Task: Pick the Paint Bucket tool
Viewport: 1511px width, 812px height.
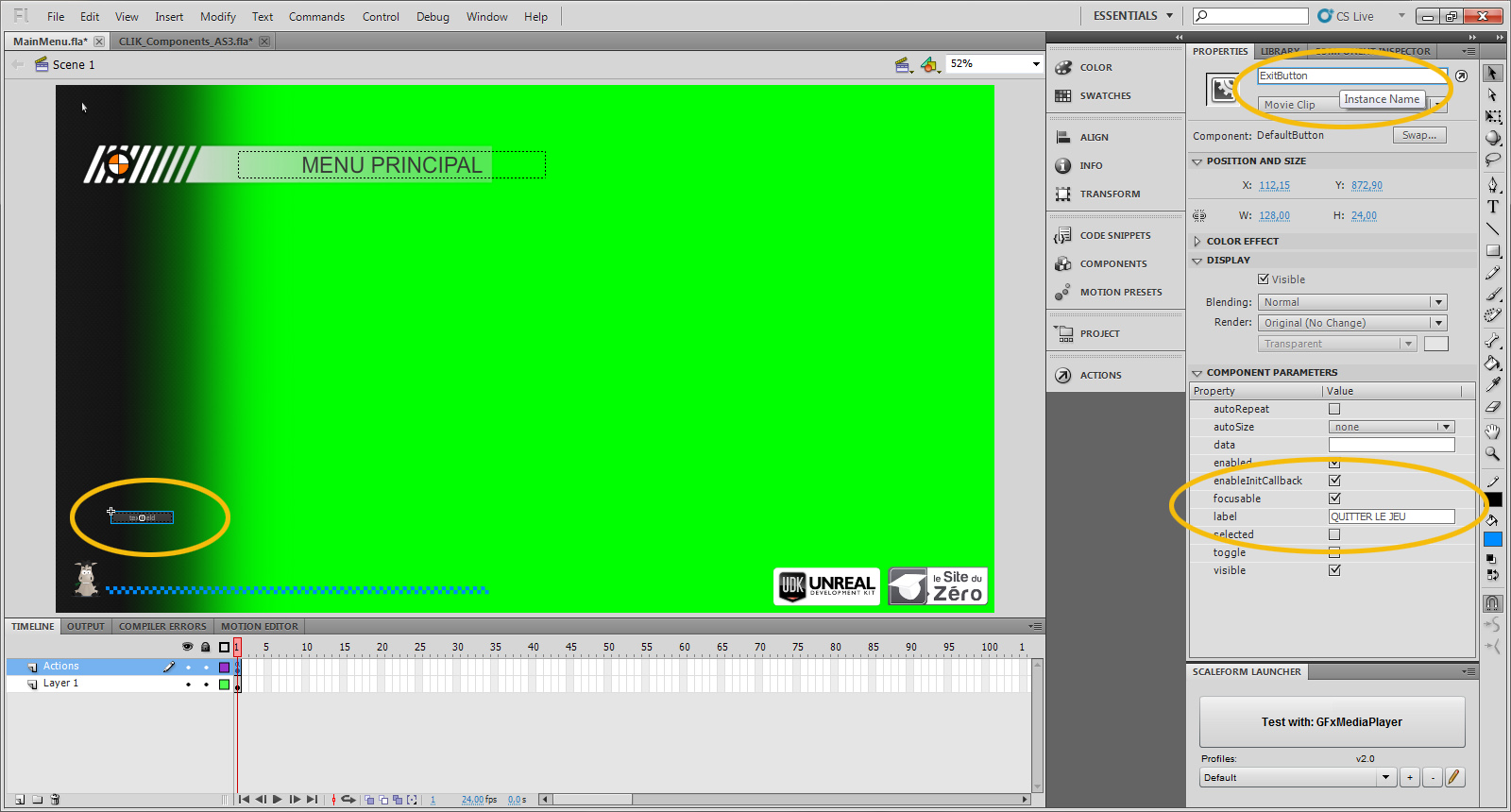Action: (x=1492, y=363)
